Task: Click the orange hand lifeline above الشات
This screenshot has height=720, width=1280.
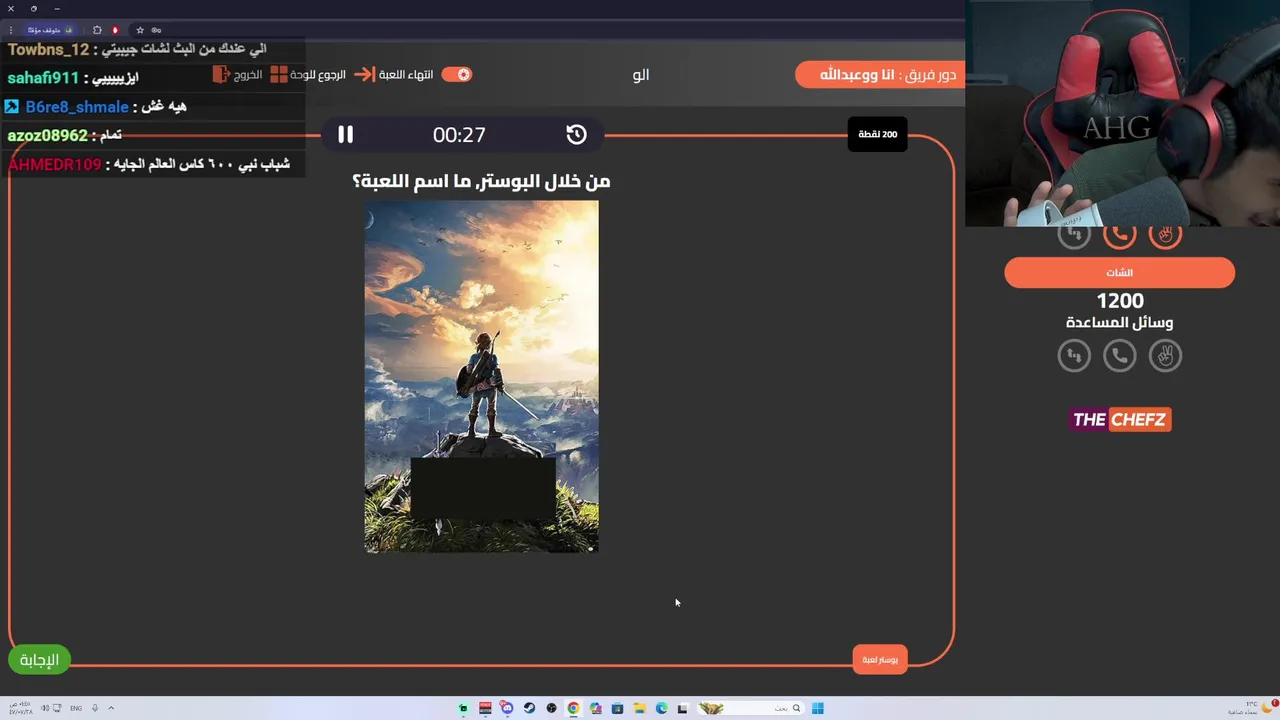Action: point(1165,236)
